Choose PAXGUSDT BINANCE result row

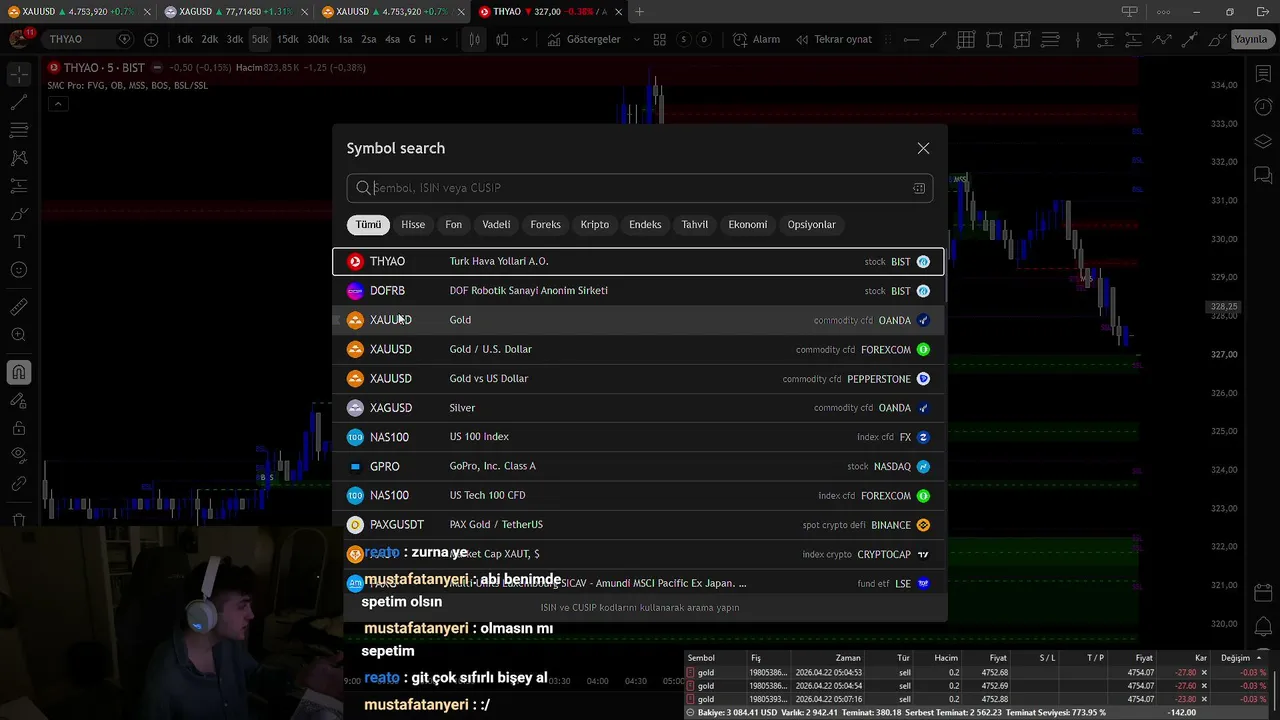tap(638, 525)
